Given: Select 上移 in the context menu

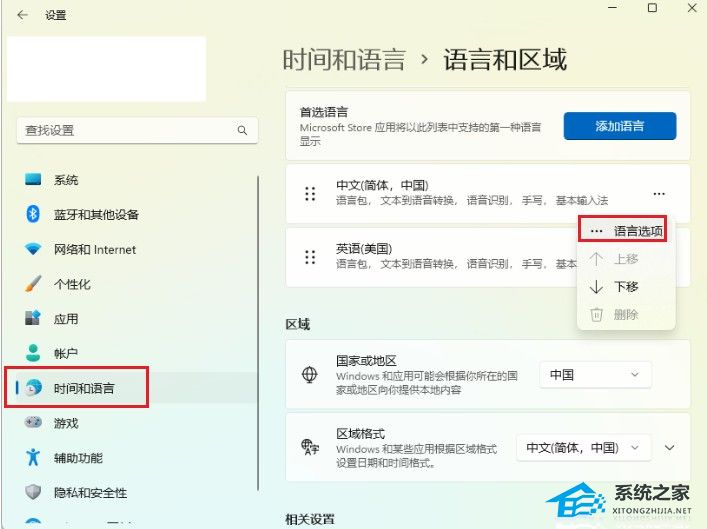Looking at the screenshot, I should (626, 259).
